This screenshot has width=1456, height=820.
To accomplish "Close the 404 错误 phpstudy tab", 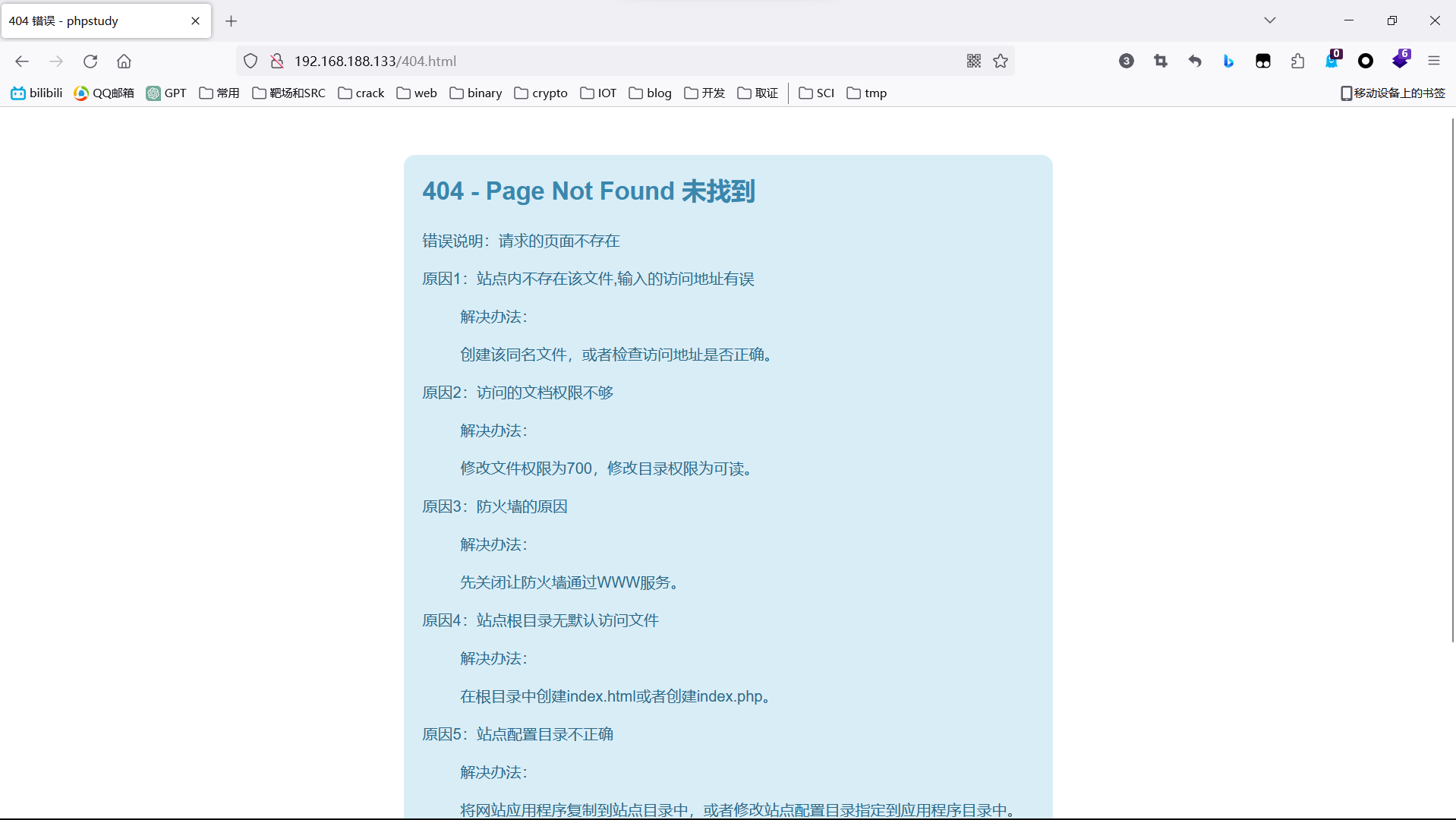I will click(x=195, y=21).
